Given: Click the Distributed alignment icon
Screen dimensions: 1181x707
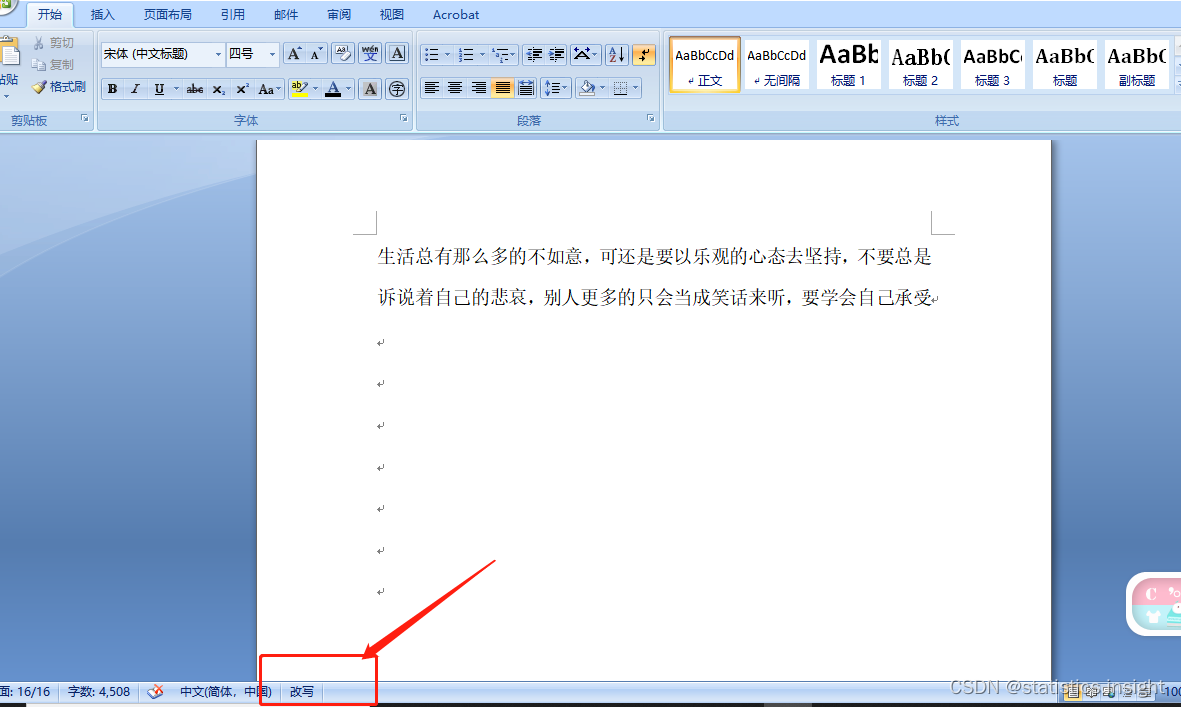Looking at the screenshot, I should [x=526, y=88].
